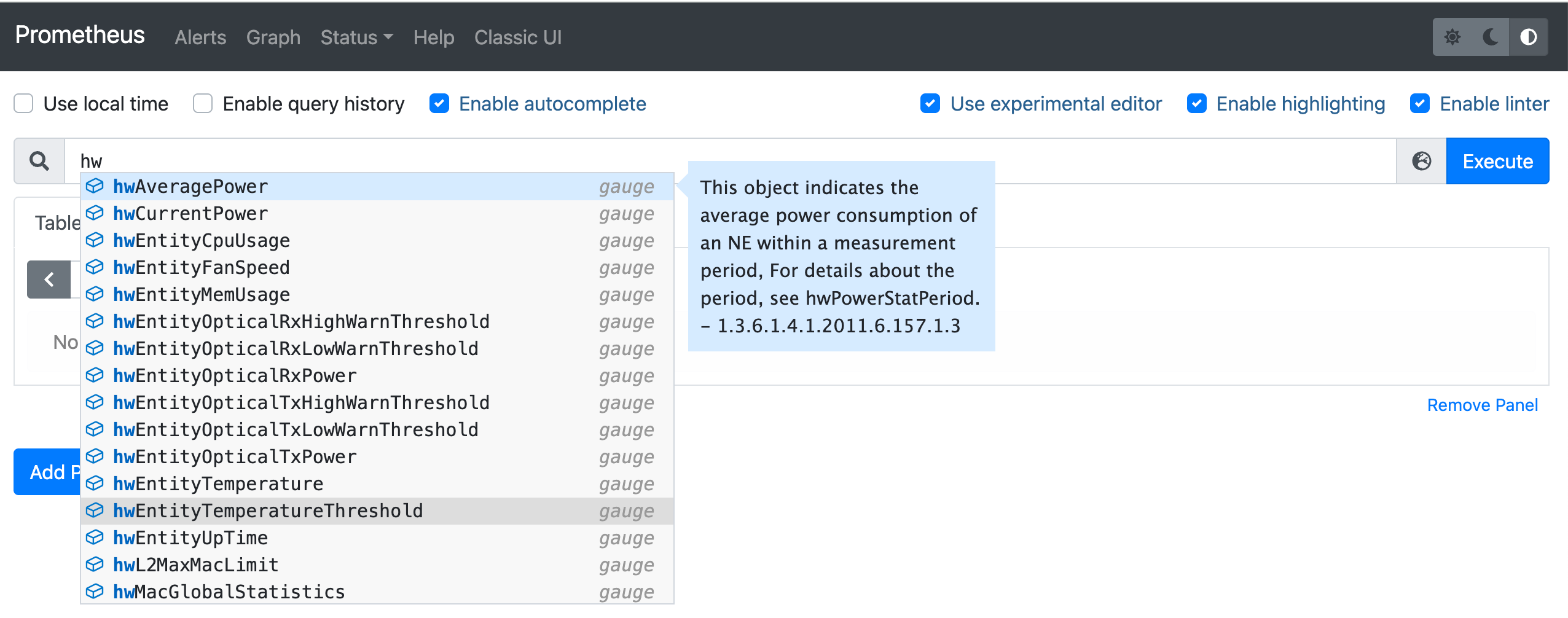
Task: Choose hwEntityUpTime metric
Action: click(377, 538)
